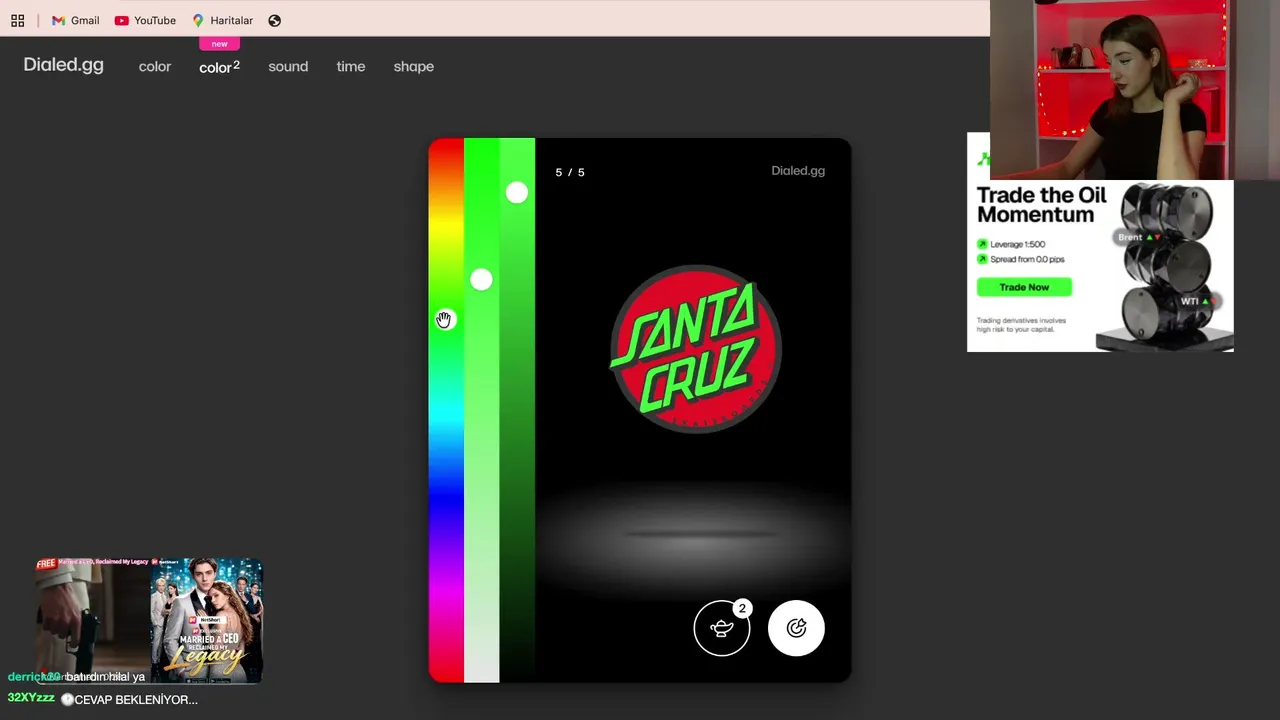The height and width of the screenshot is (720, 1280).
Task: Use the genie lamp hint button
Action: [722, 628]
